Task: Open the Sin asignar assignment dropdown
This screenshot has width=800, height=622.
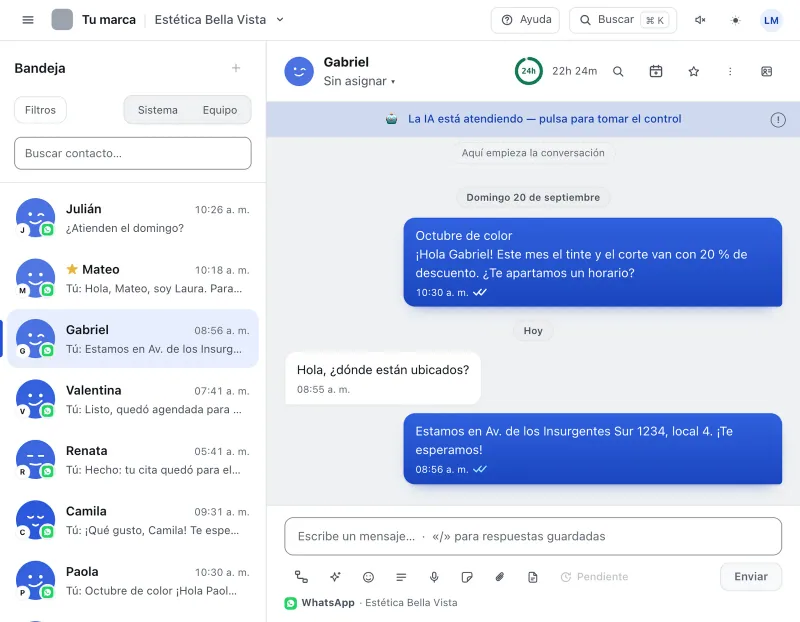Action: click(360, 81)
